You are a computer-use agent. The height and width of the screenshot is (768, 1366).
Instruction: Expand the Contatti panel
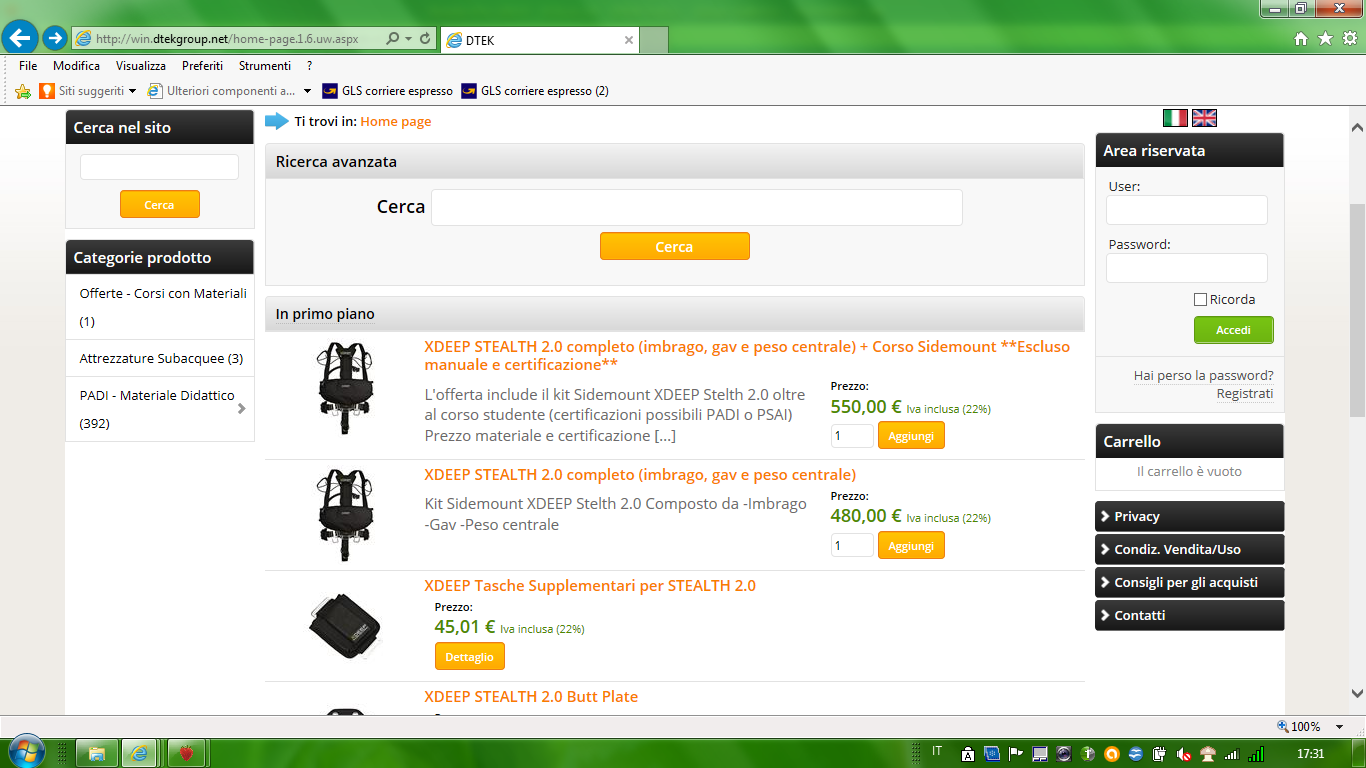pos(1189,616)
